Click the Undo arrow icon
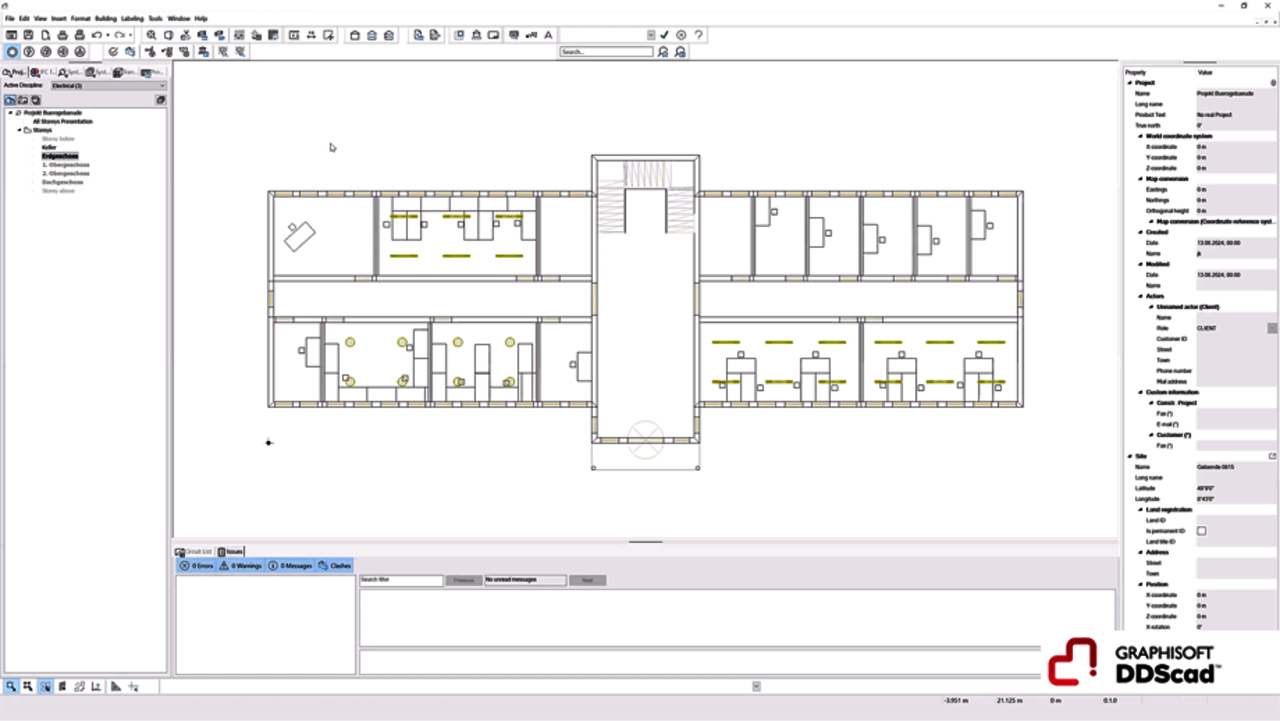The image size is (1280, 721). point(97,35)
